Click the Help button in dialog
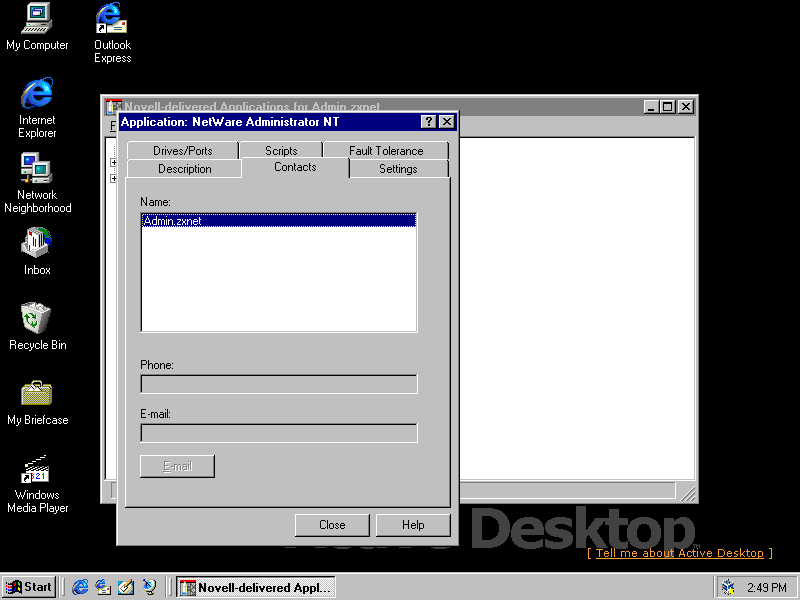800x600 pixels. tap(413, 525)
